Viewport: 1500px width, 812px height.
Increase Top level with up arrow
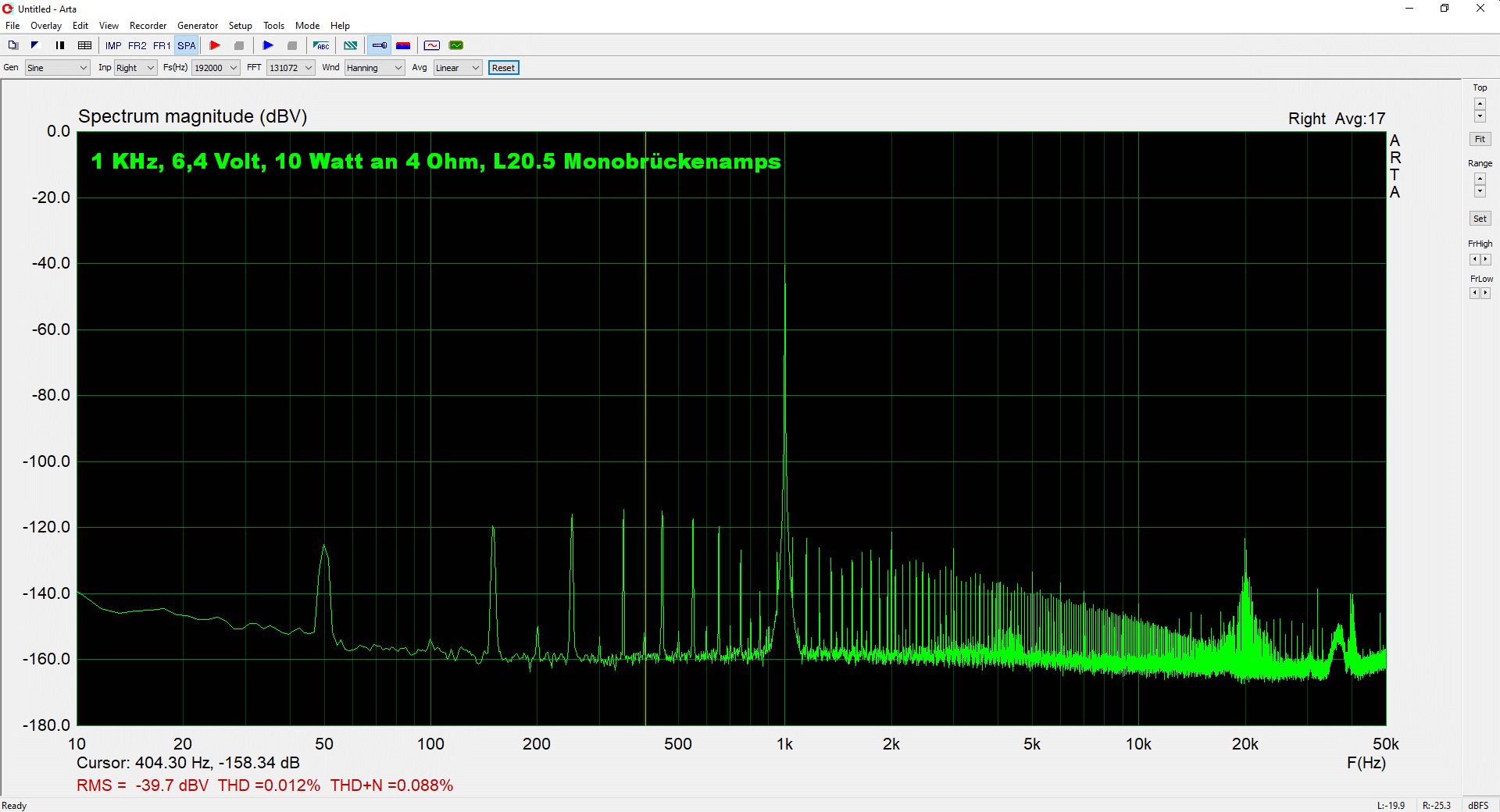click(1480, 103)
